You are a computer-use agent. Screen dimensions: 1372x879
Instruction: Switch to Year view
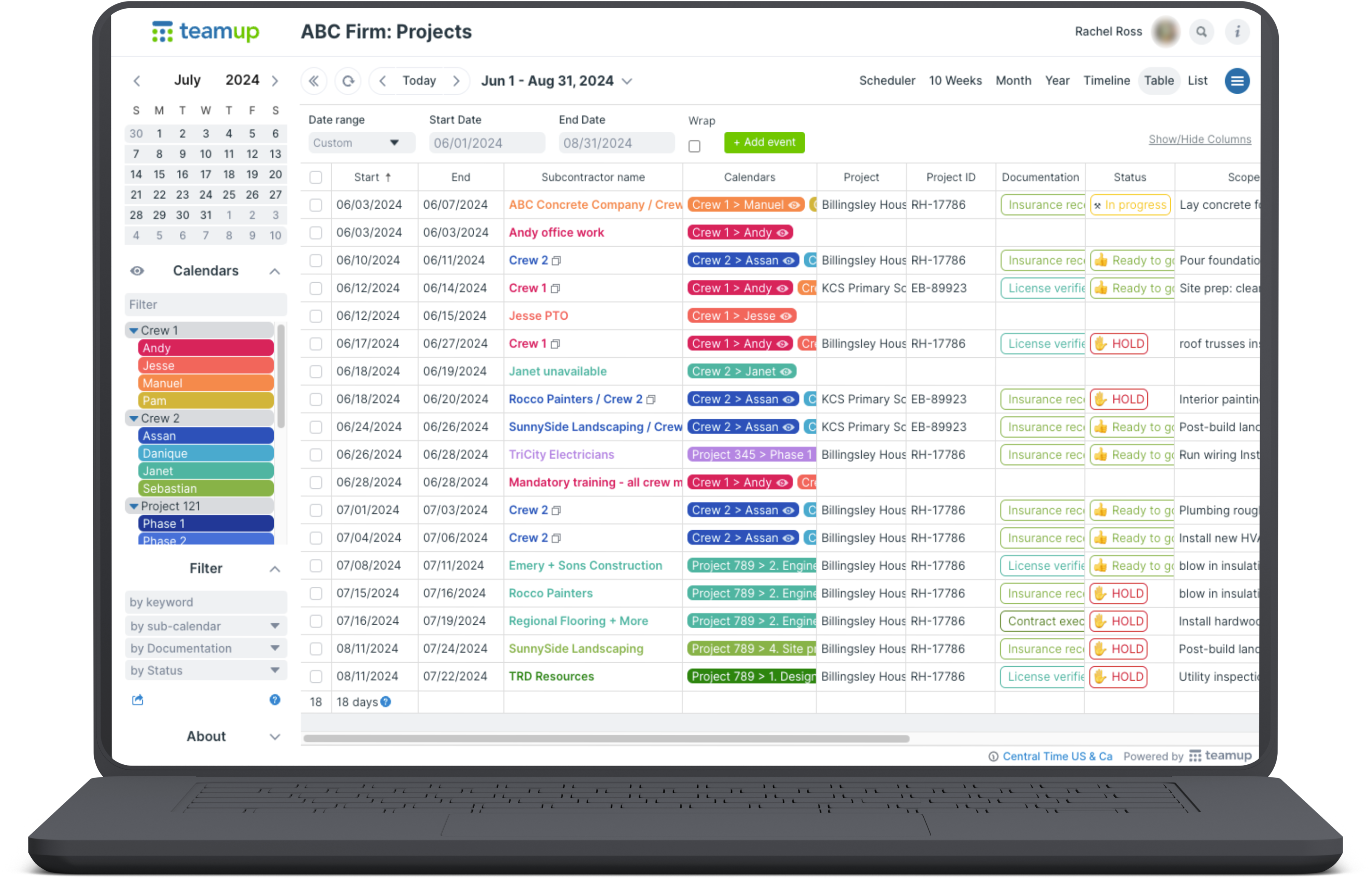1057,81
